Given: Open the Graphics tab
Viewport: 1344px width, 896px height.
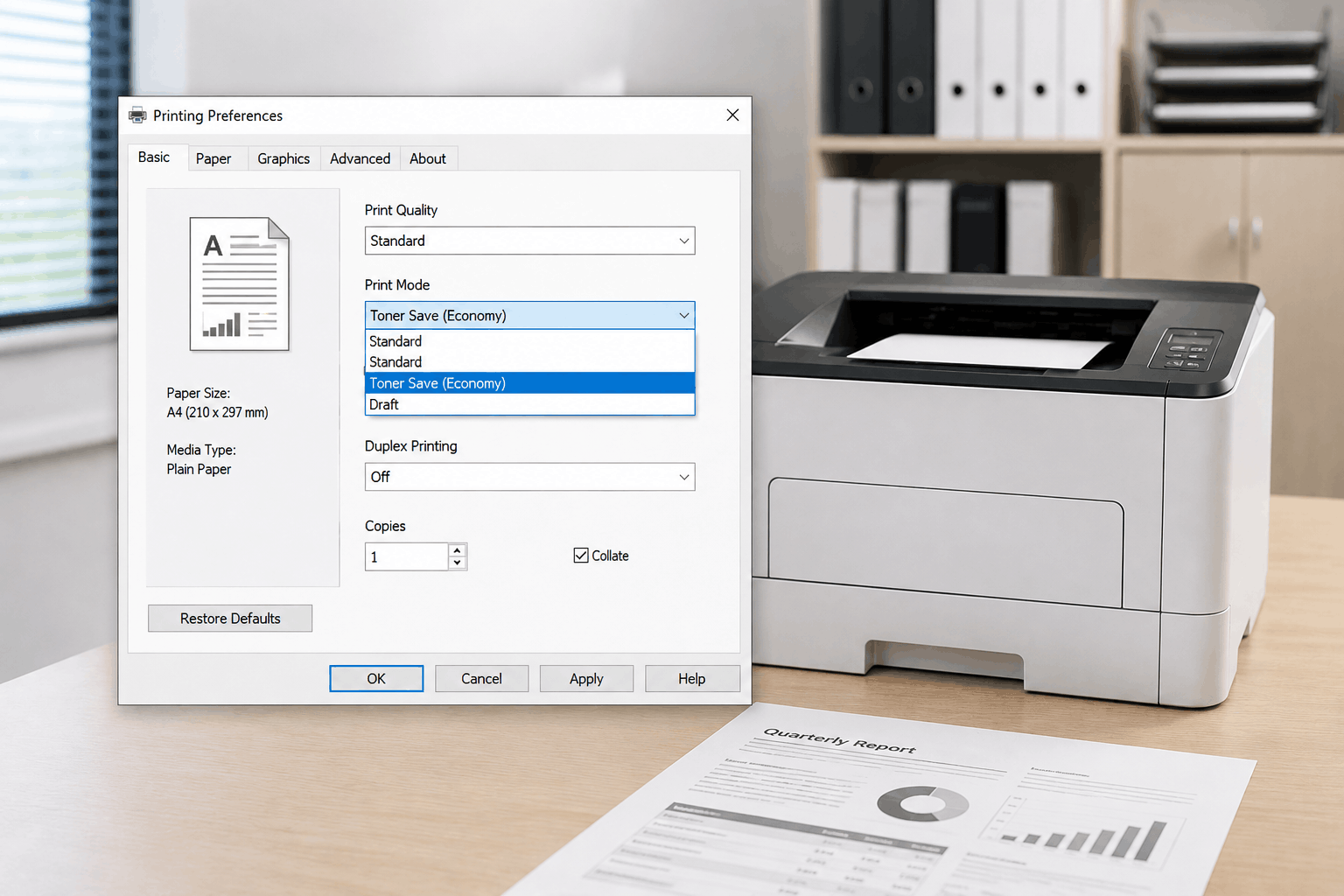Looking at the screenshot, I should tap(283, 158).
